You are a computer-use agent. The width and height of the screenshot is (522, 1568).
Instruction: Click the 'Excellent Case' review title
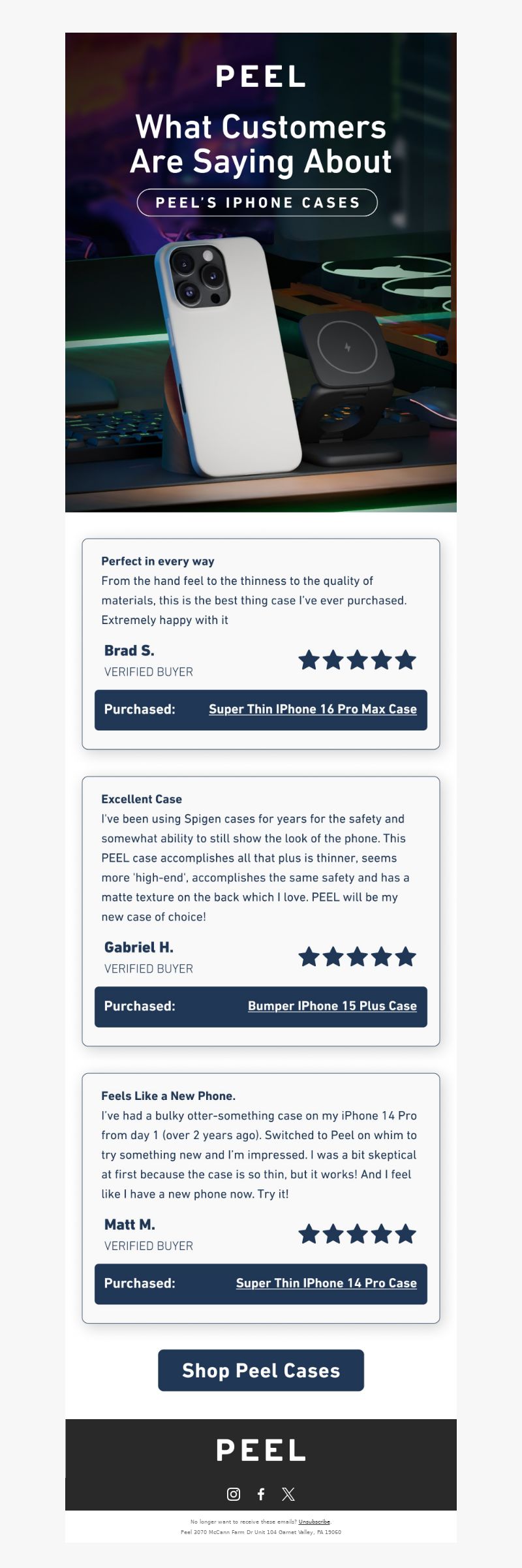pos(142,799)
